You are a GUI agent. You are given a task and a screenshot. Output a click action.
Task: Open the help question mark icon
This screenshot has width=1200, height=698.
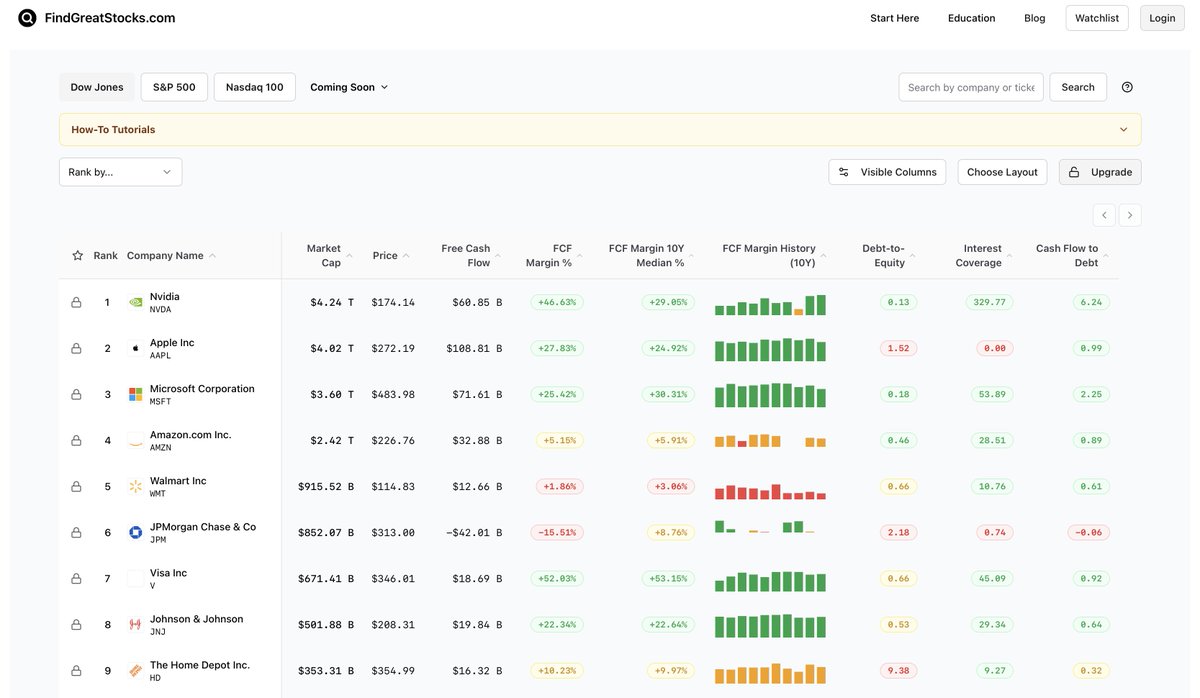click(x=1127, y=87)
